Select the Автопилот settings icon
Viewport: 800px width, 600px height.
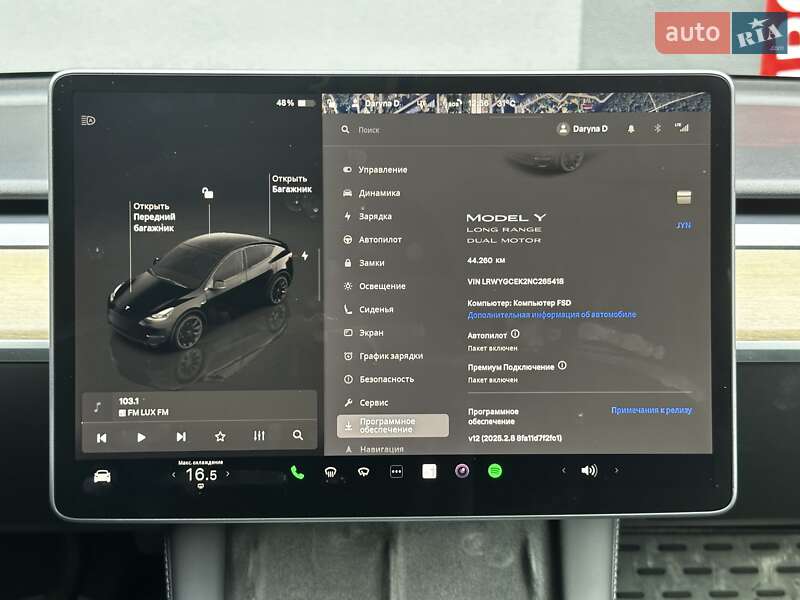348,239
